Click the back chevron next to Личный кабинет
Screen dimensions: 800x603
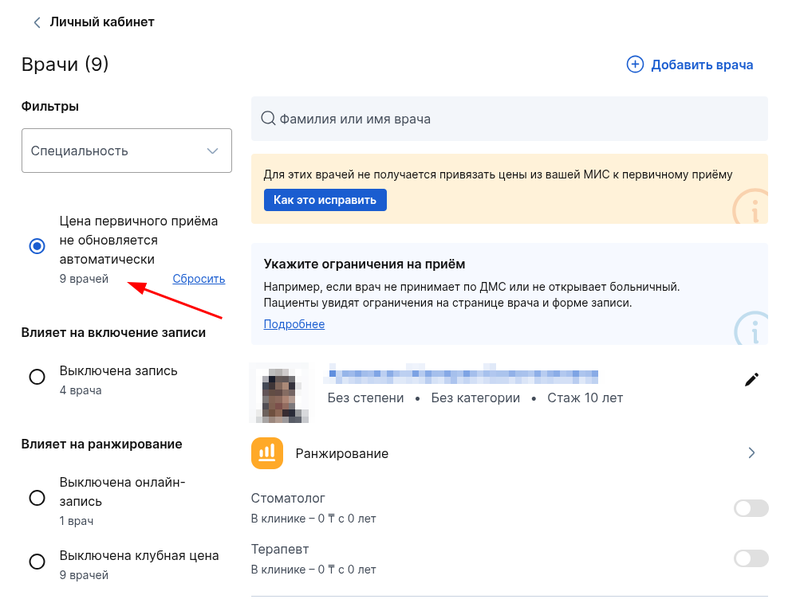tap(37, 22)
